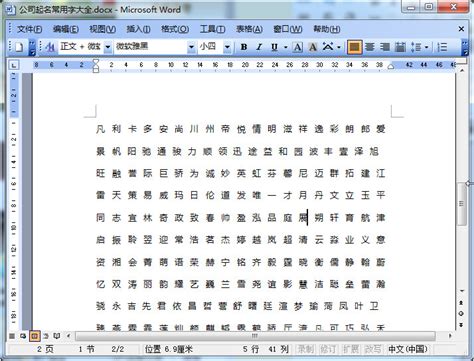Open the Styles and Formatting pane icon
474x361 pixels.
tap(50, 47)
